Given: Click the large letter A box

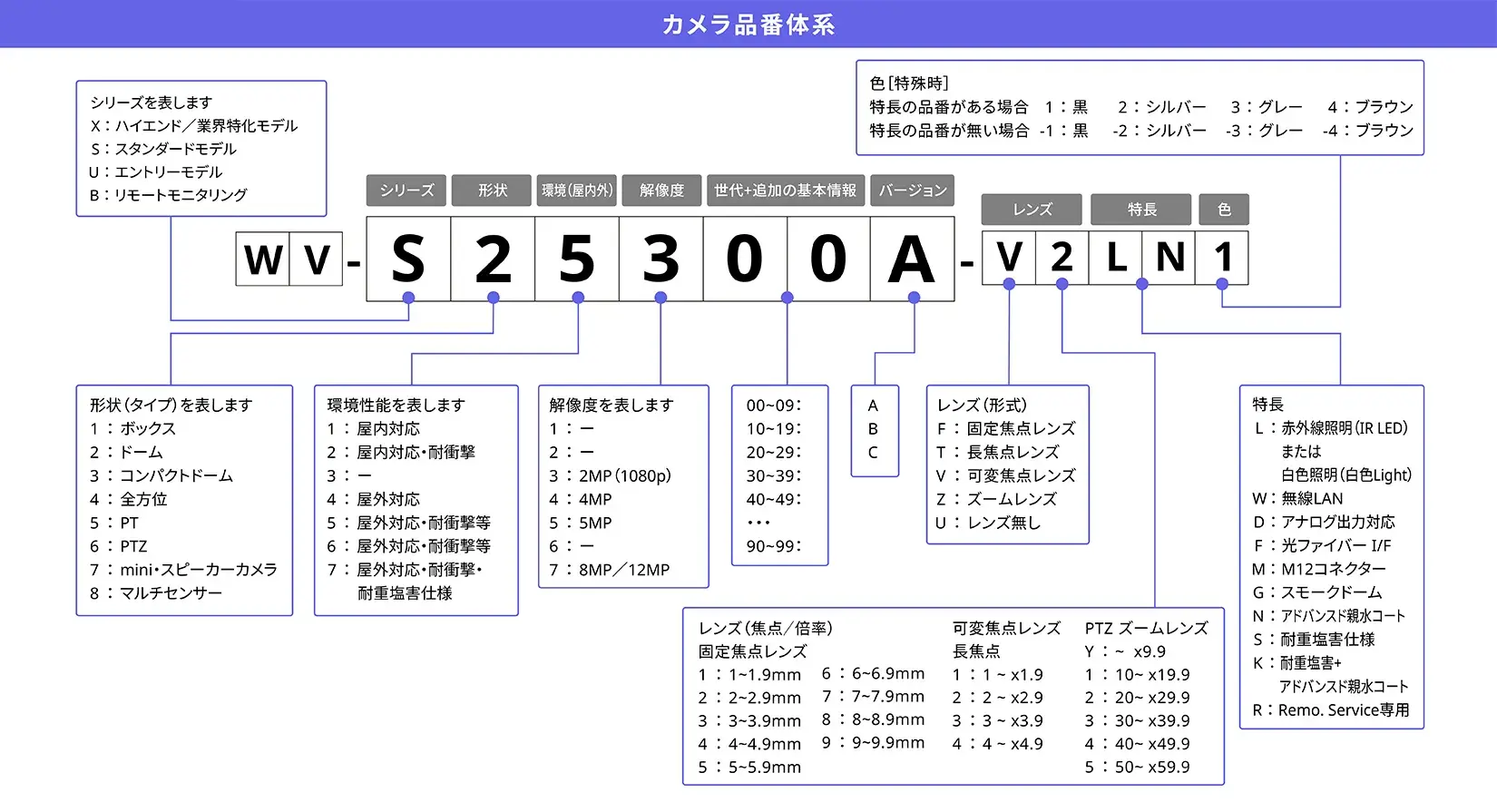Looking at the screenshot, I should pos(912,259).
